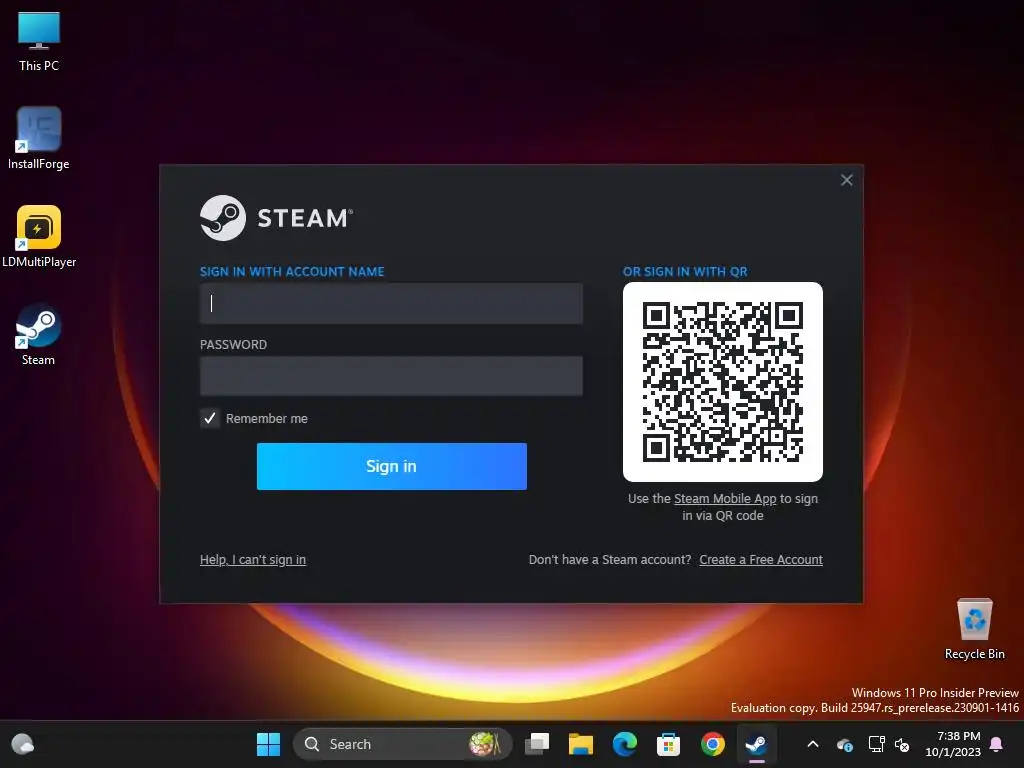Screen dimensions: 1024x768
Task: Close the Steam sign-in dialog
Action: pyautogui.click(x=846, y=180)
